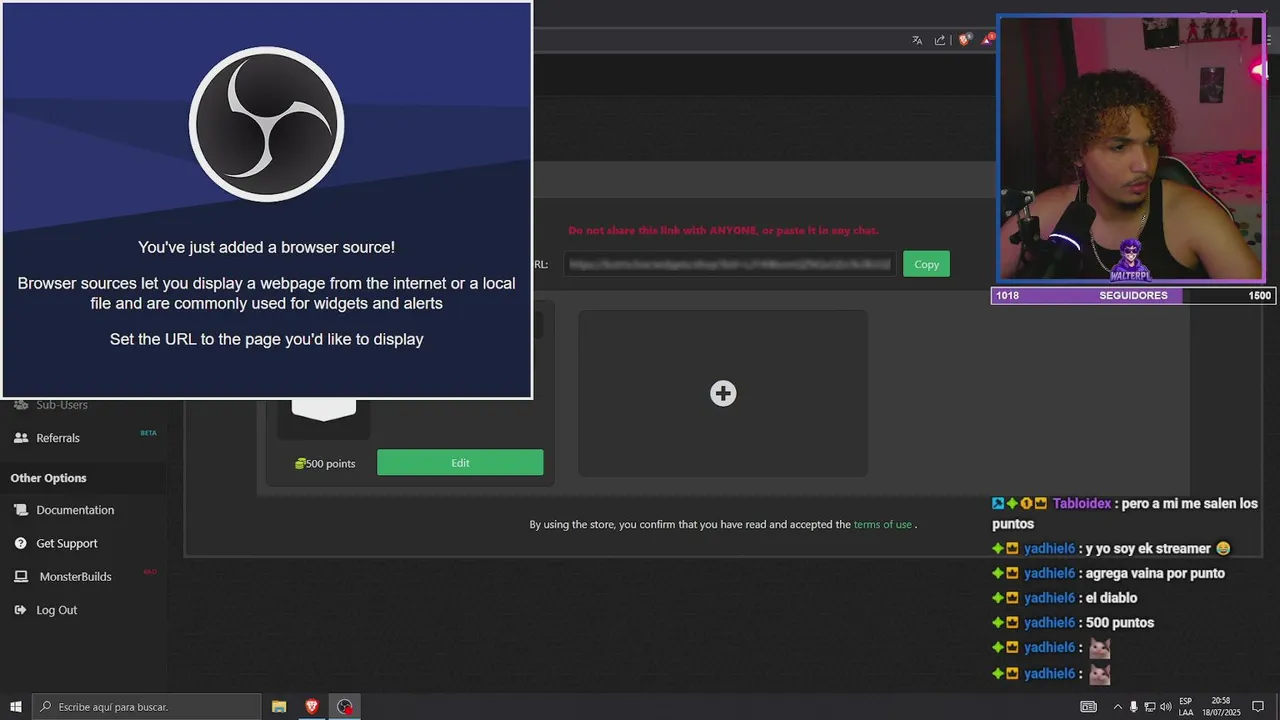This screenshot has width=1280, height=720.
Task: Click chat message 'el diablo'
Action: (x=1111, y=598)
